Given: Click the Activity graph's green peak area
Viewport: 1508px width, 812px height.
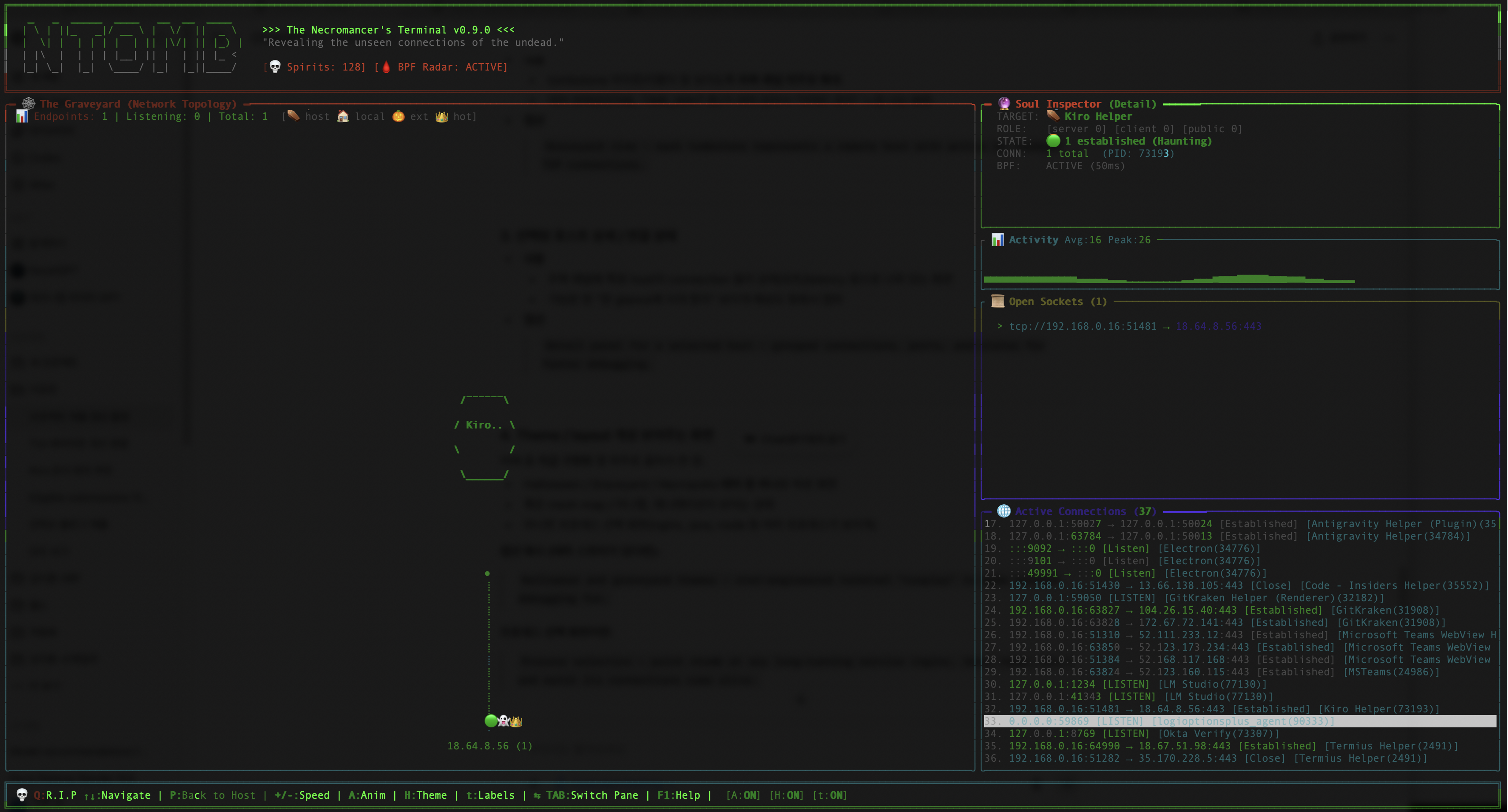Looking at the screenshot, I should coord(1253,278).
